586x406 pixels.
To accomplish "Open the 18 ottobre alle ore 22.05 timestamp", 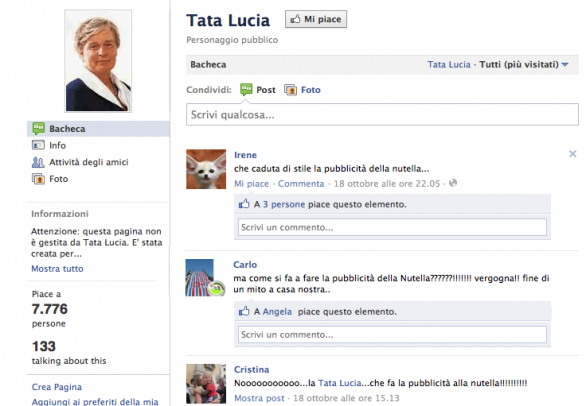I will point(387,184).
